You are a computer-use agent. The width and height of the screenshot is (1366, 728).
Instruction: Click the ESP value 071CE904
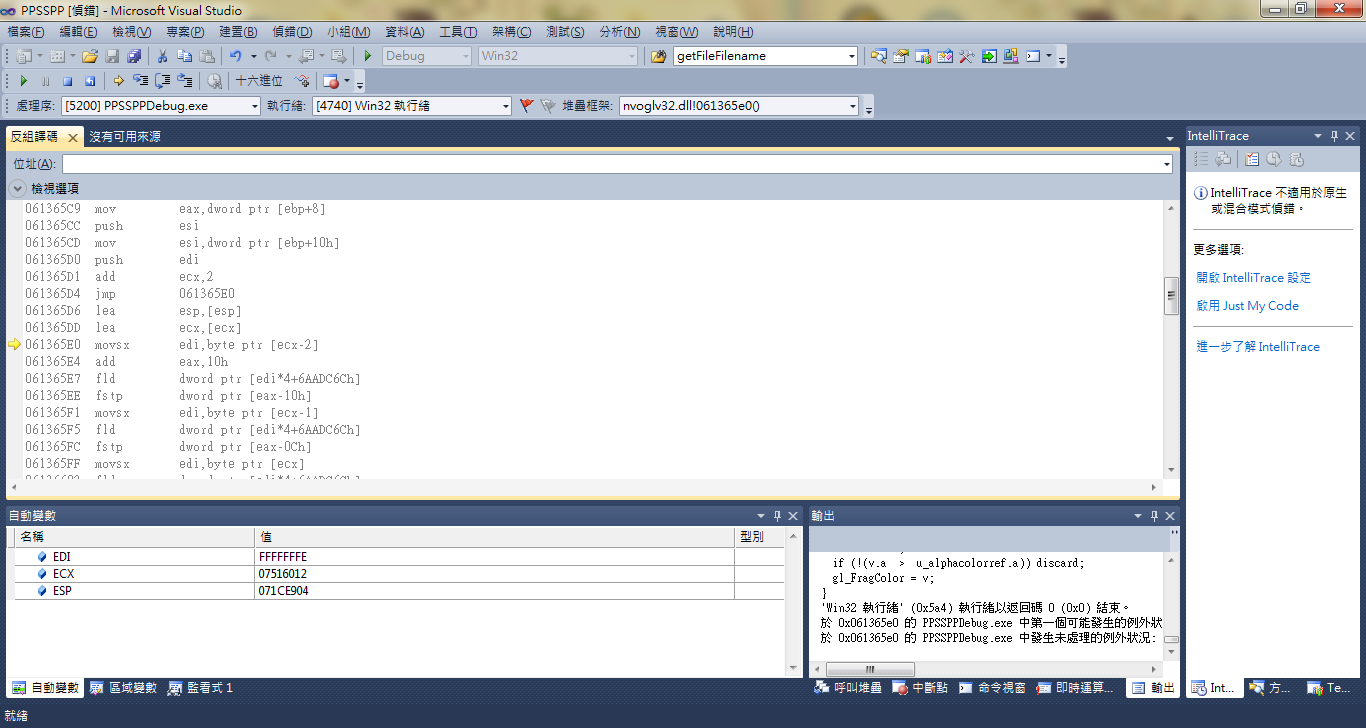[283, 591]
